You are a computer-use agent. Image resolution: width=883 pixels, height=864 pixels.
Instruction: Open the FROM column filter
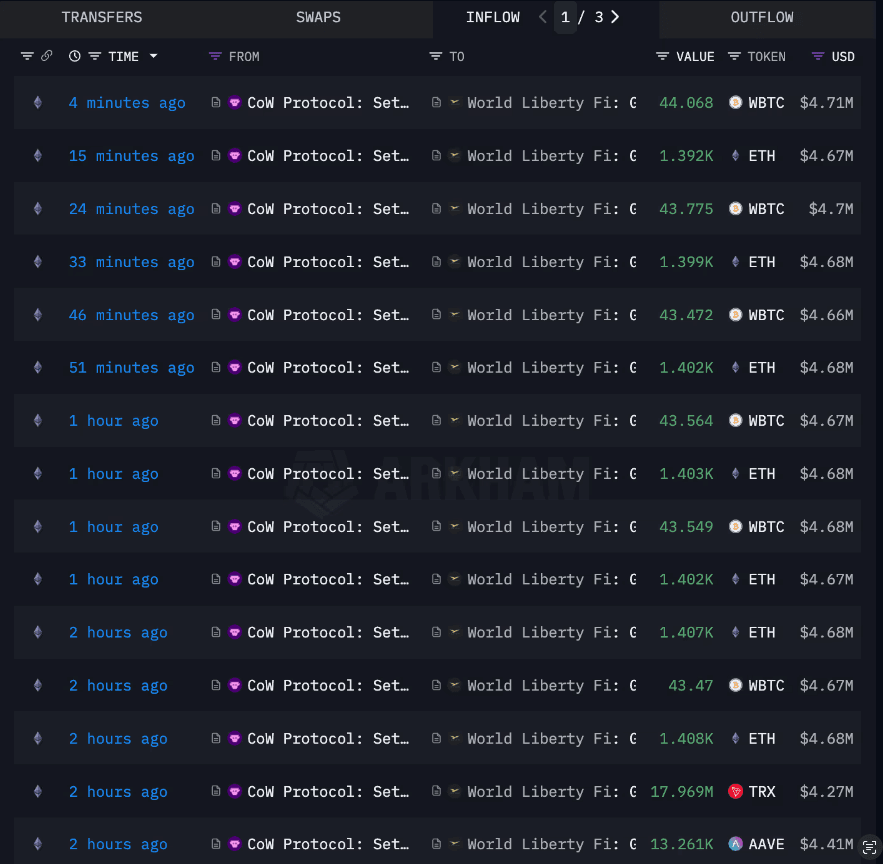[x=215, y=56]
